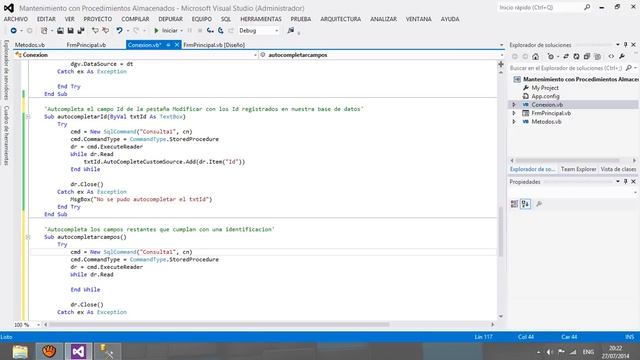Image resolution: width=640 pixels, height=360 pixels.
Task: Click the View Code icon in Solution Explorer
Action: tap(611, 57)
